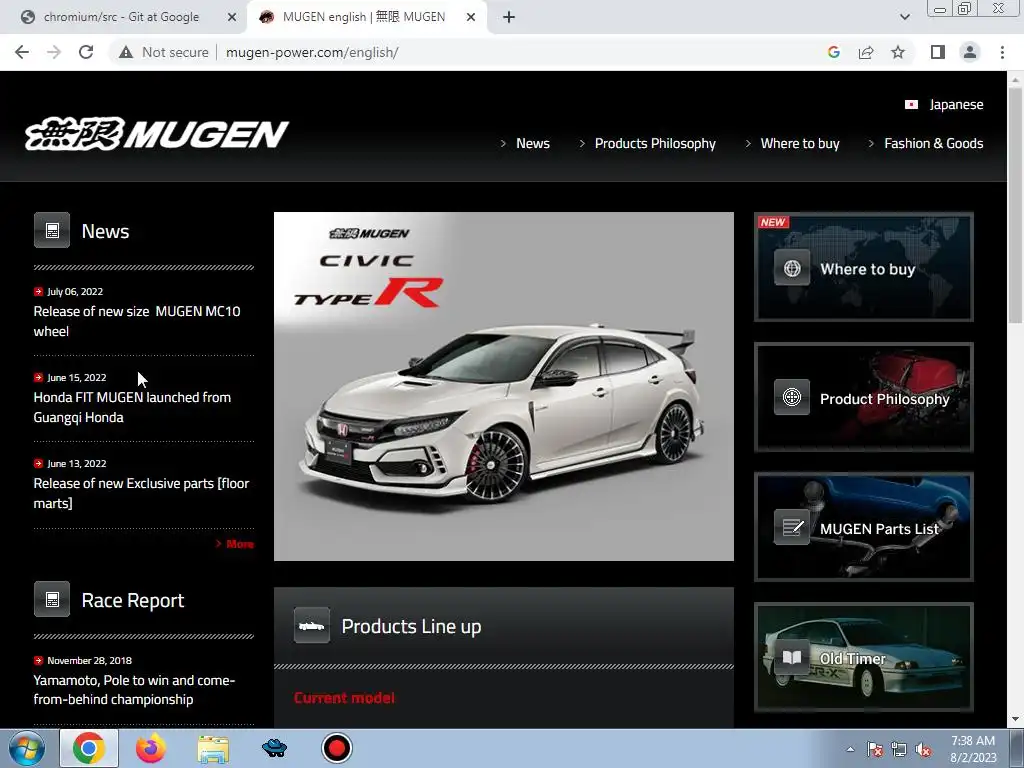Close the MUGEN english tab
Image resolution: width=1024 pixels, height=768 pixels.
pyautogui.click(x=471, y=17)
